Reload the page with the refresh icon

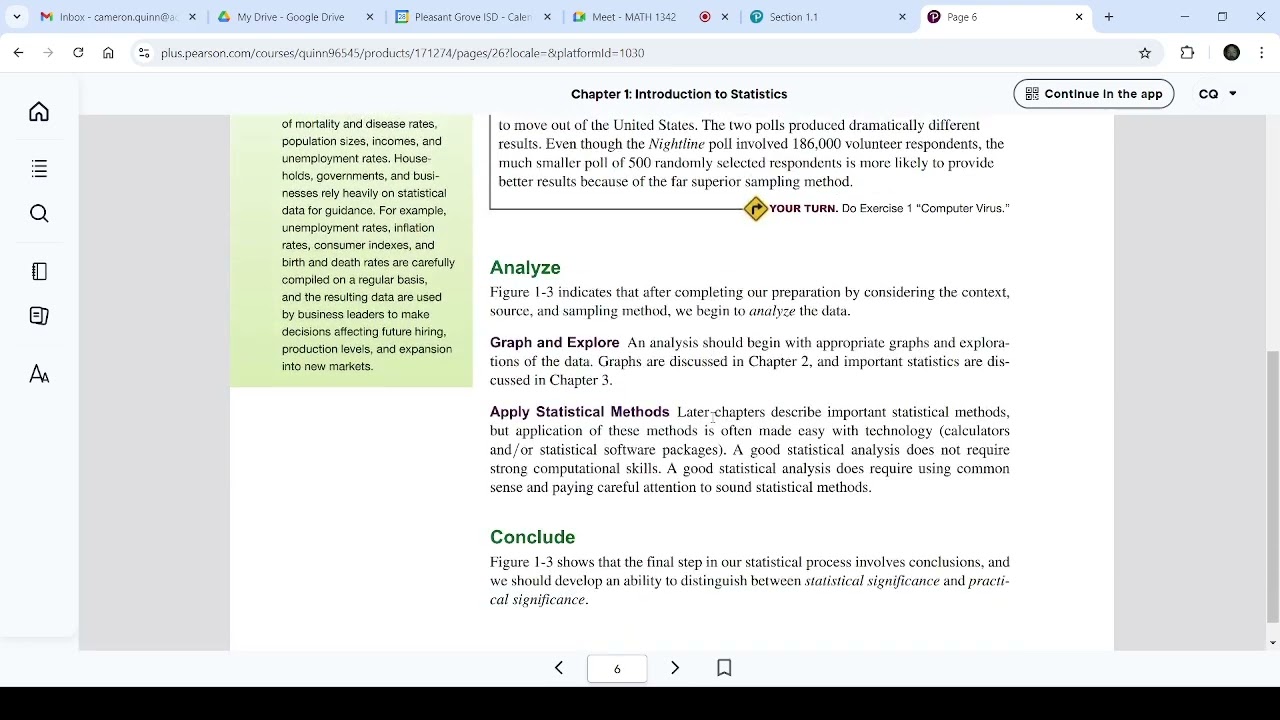point(78,53)
